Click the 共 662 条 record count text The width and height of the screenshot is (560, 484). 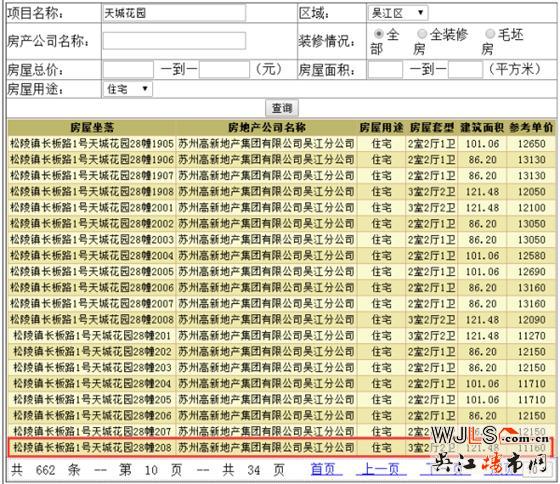(x=45, y=470)
